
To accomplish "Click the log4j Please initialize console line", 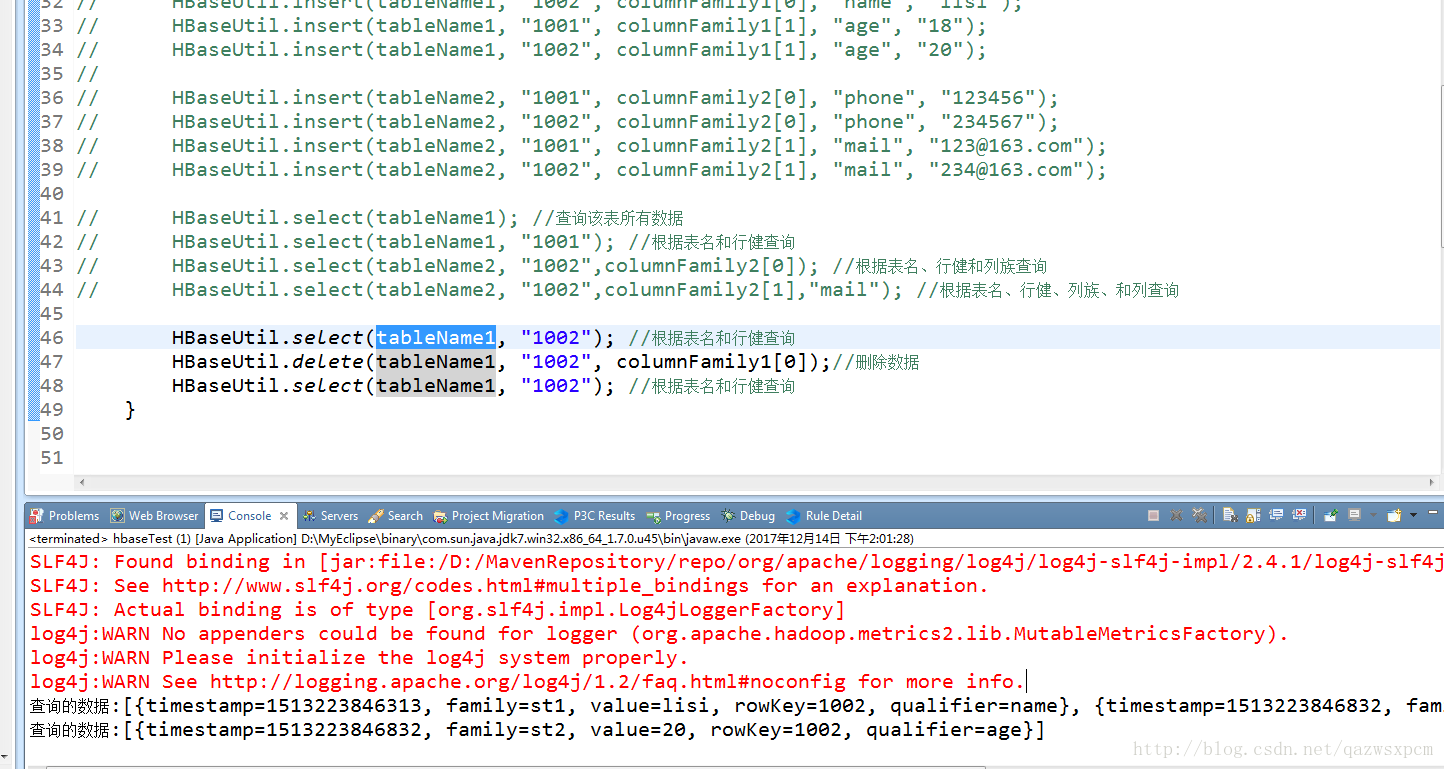I will (x=359, y=658).
